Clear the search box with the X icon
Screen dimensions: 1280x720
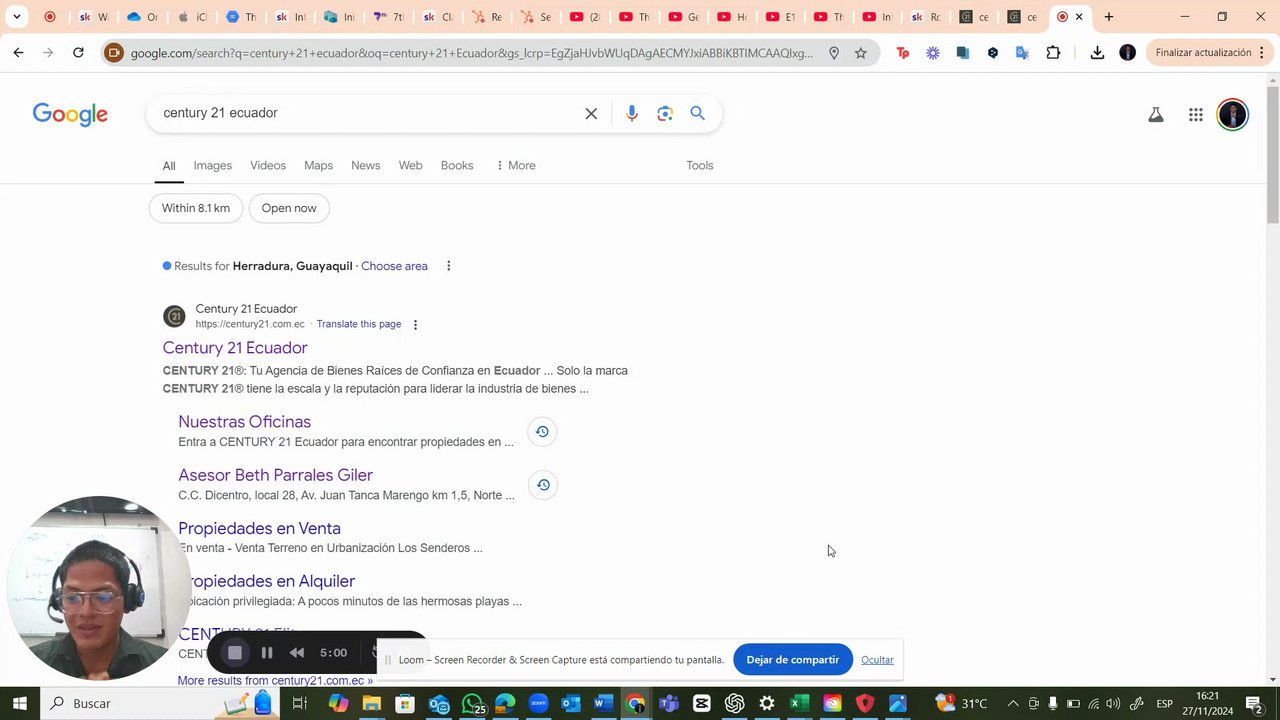pos(591,113)
